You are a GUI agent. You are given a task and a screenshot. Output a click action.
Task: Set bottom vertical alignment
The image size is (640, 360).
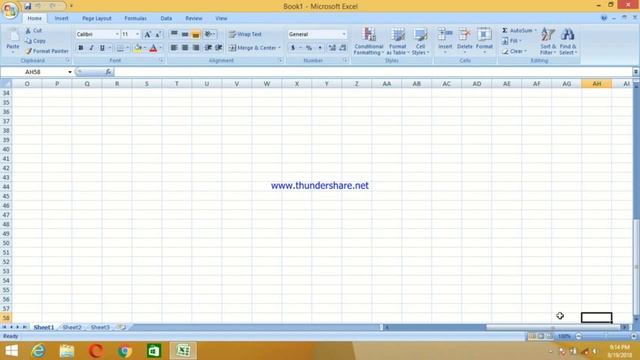click(x=196, y=34)
